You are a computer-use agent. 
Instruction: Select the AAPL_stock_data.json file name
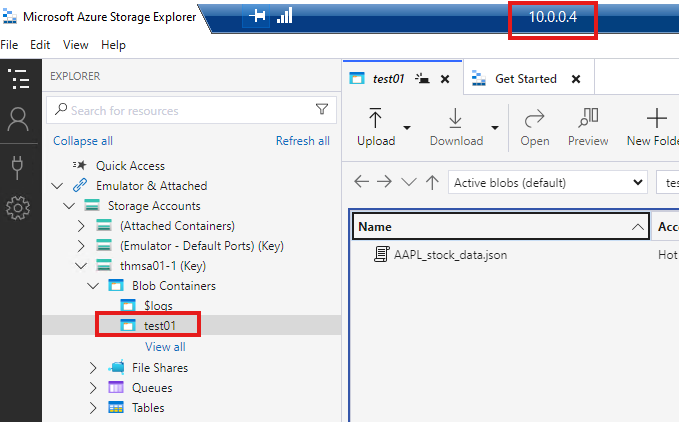coord(450,255)
